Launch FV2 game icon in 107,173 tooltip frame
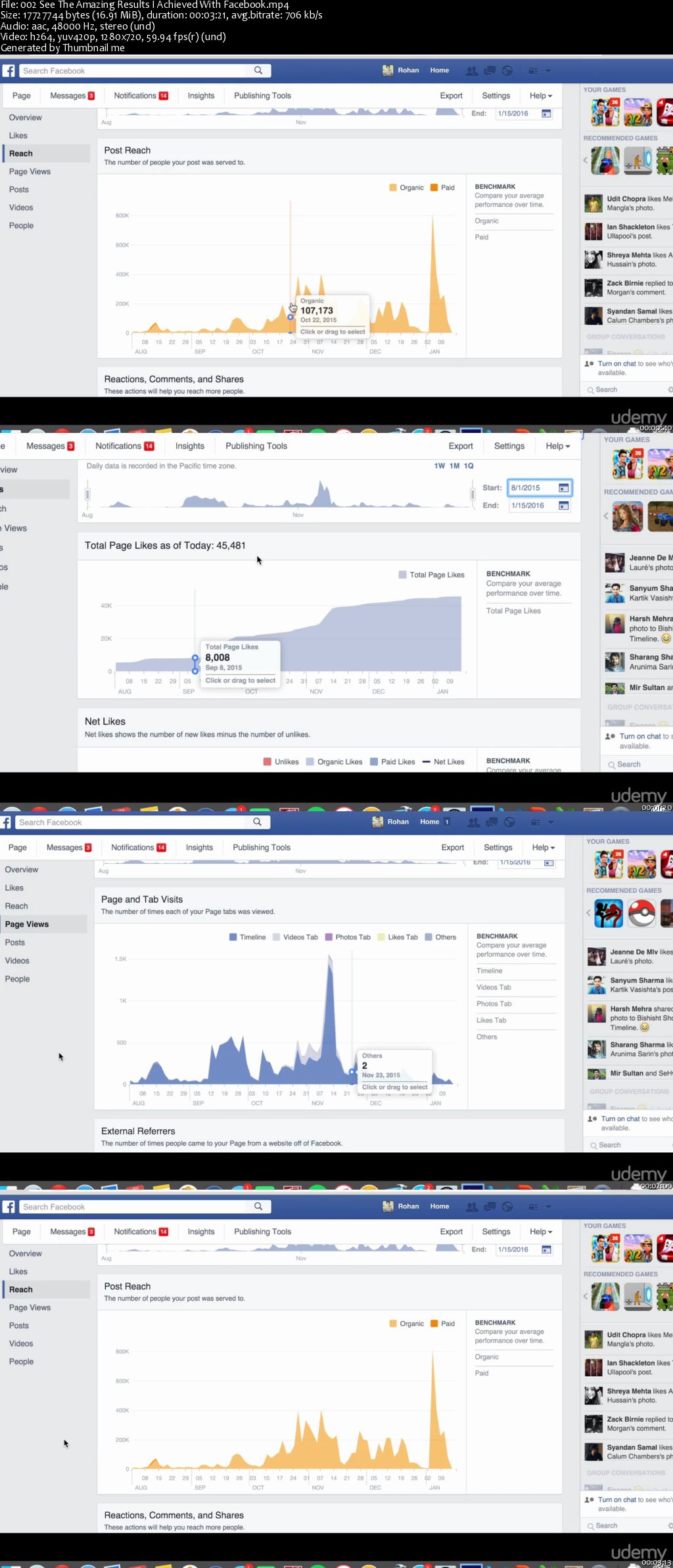Screen dimensions: 673x1568 [x=638, y=112]
